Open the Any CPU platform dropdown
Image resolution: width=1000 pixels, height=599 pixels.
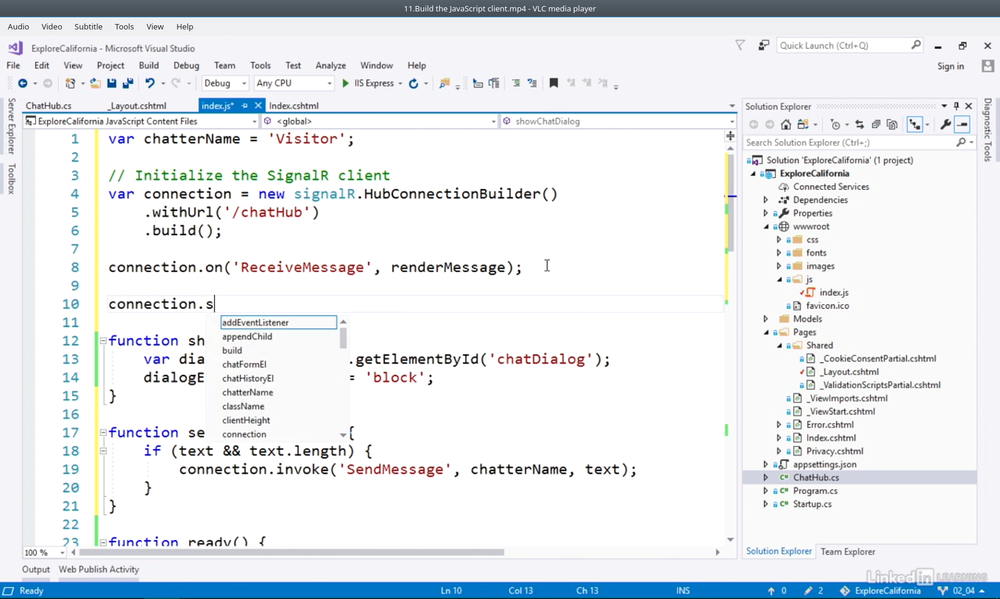[x=293, y=83]
